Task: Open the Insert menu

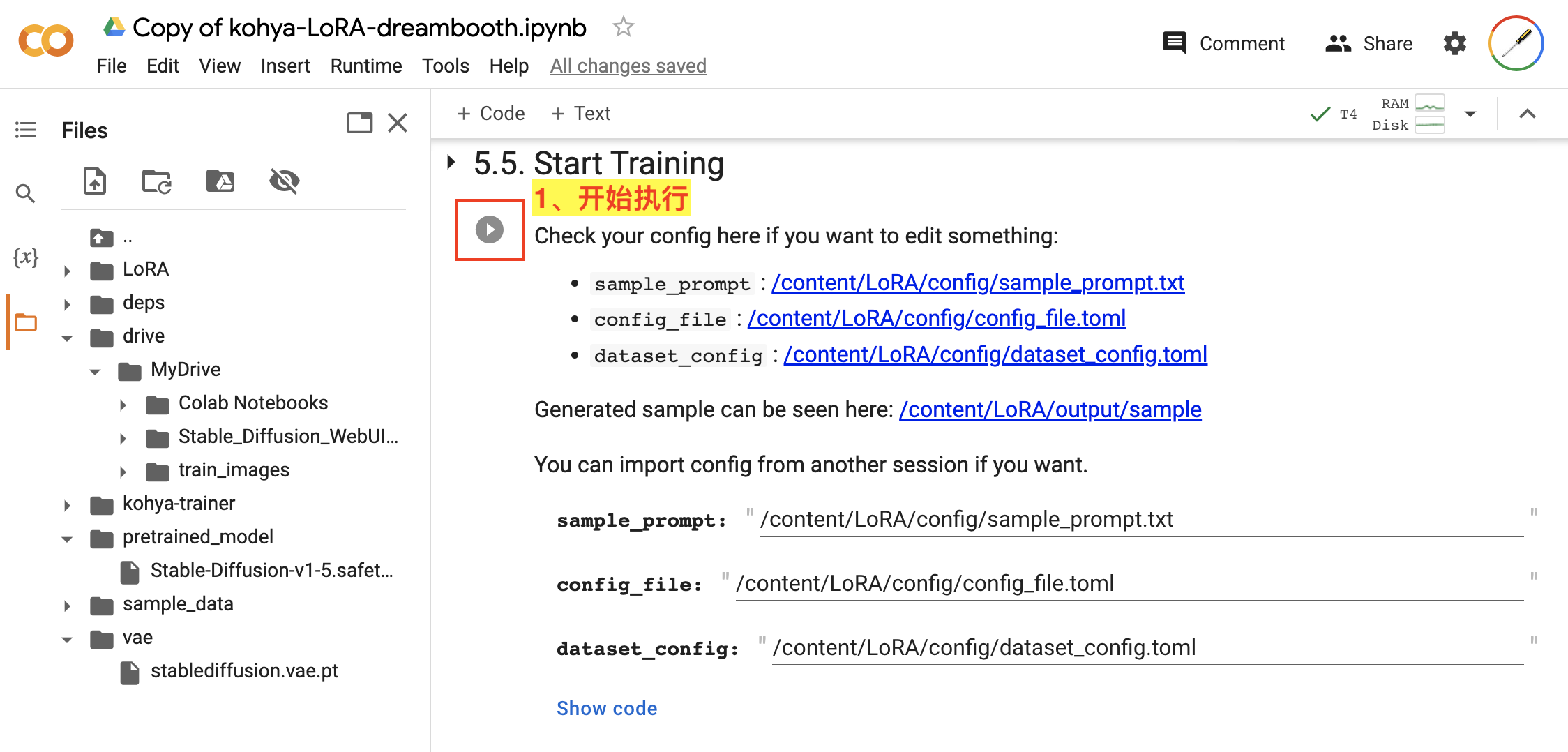Action: click(x=285, y=66)
